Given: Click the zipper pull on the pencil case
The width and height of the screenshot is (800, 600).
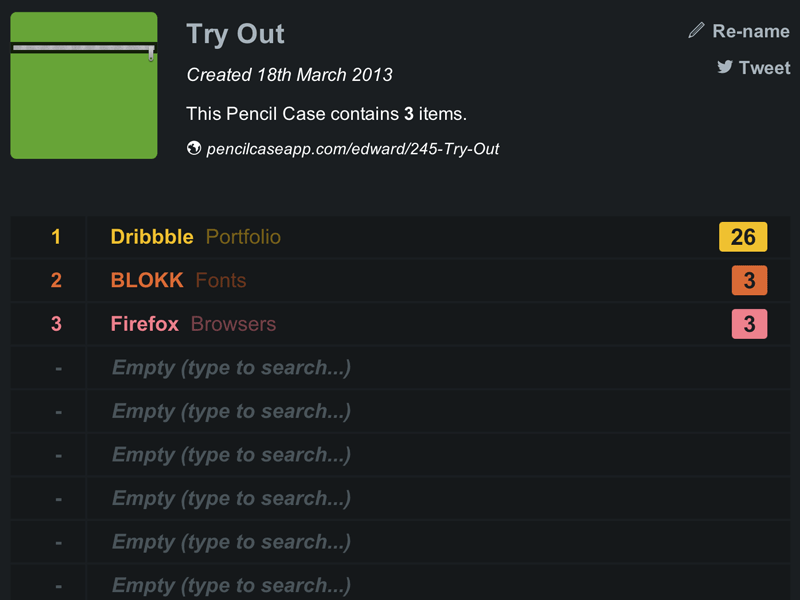Looking at the screenshot, I should click(x=151, y=52).
